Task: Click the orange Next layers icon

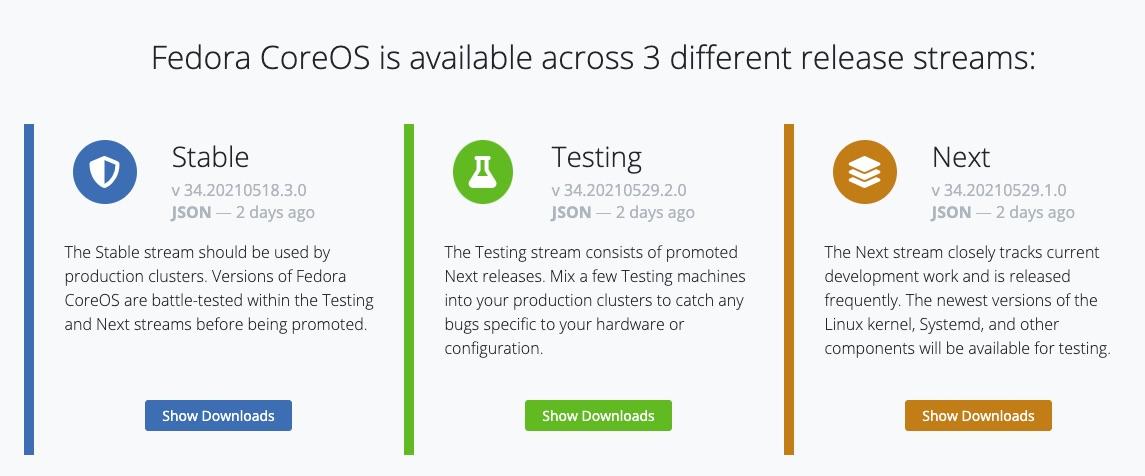Action: click(x=865, y=172)
